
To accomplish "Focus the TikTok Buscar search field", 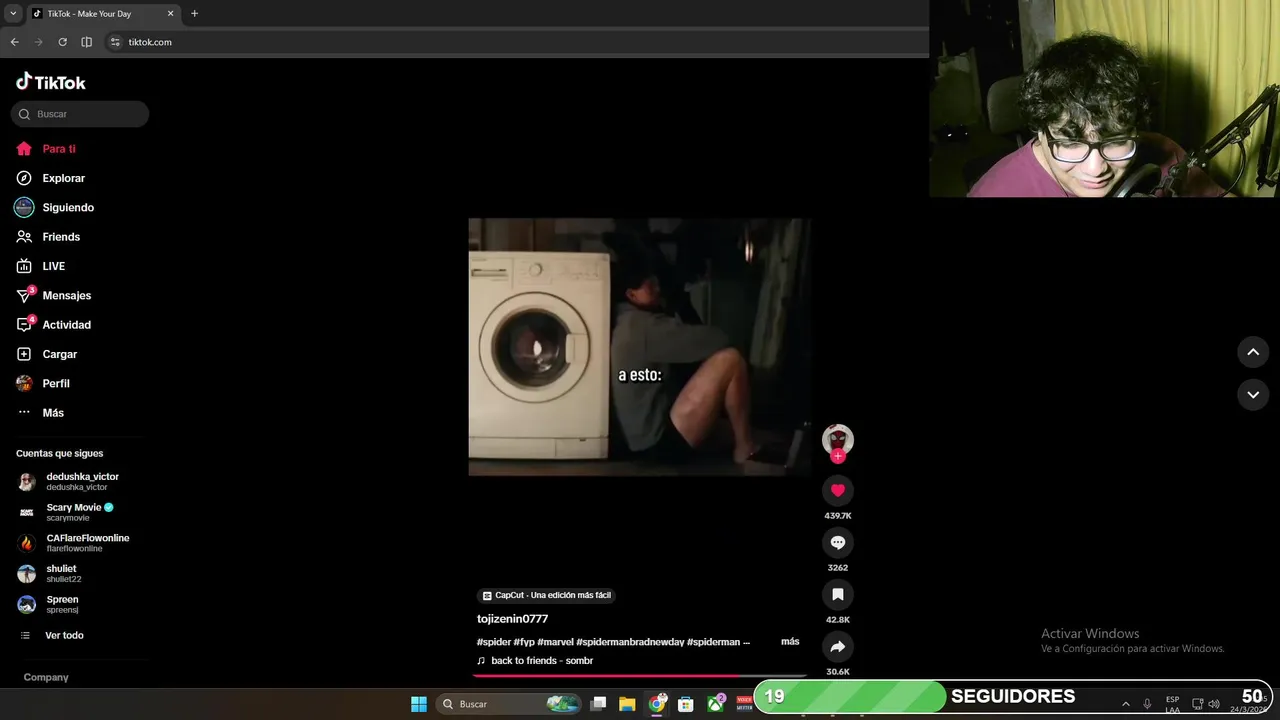I will (80, 114).
